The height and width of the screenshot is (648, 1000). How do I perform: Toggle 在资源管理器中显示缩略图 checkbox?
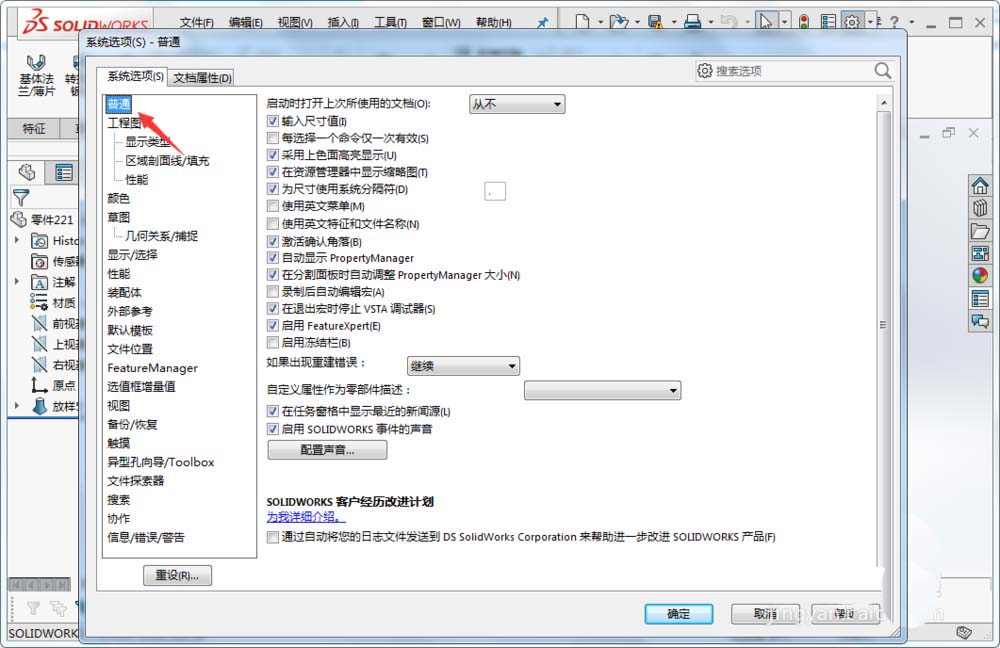(x=273, y=172)
